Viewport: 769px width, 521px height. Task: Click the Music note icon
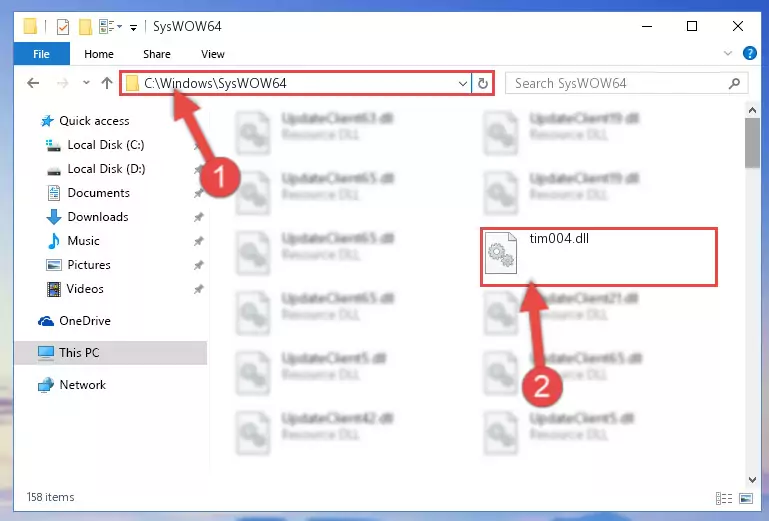click(53, 241)
